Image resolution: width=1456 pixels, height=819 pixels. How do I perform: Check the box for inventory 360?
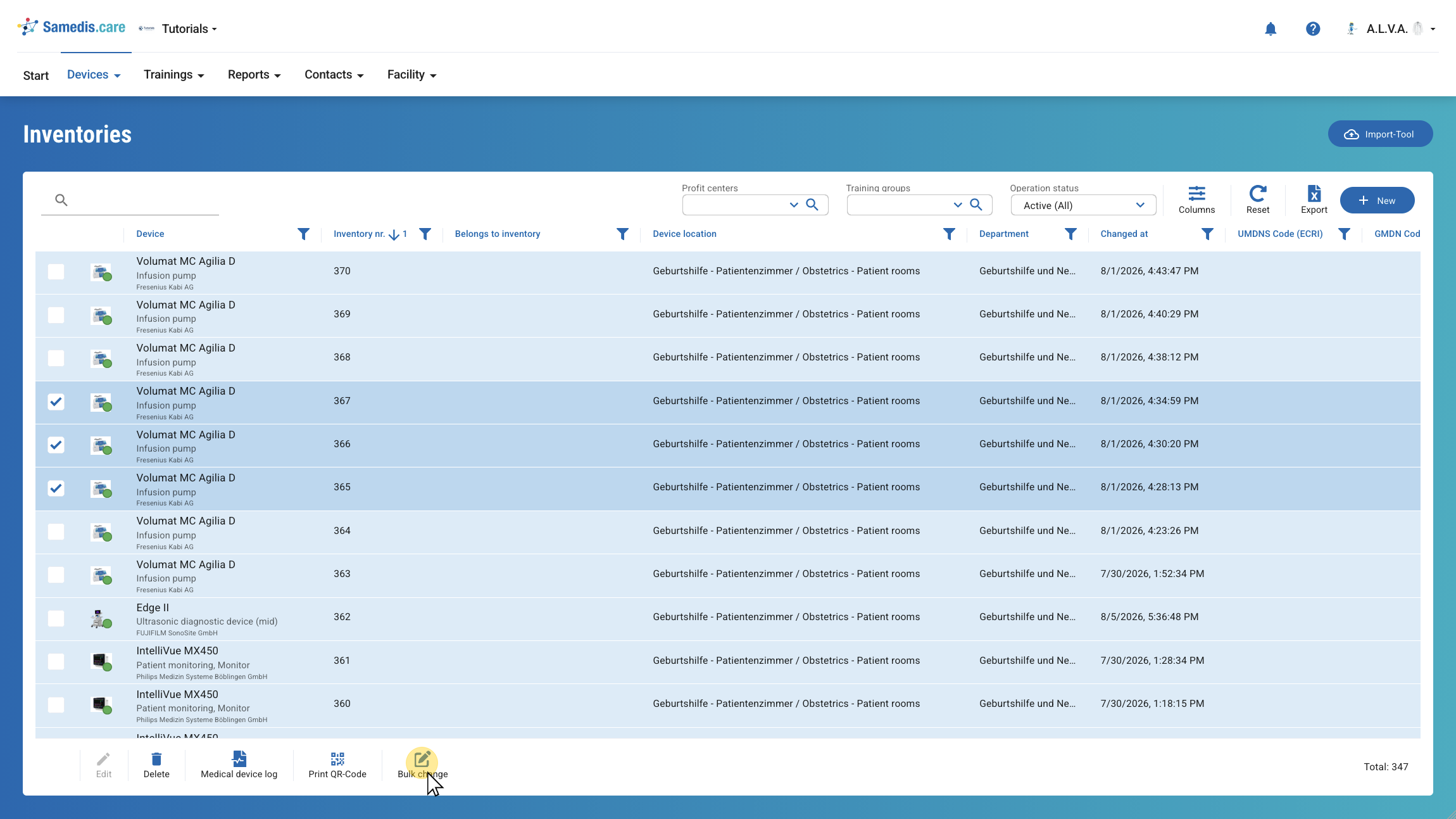(x=56, y=704)
